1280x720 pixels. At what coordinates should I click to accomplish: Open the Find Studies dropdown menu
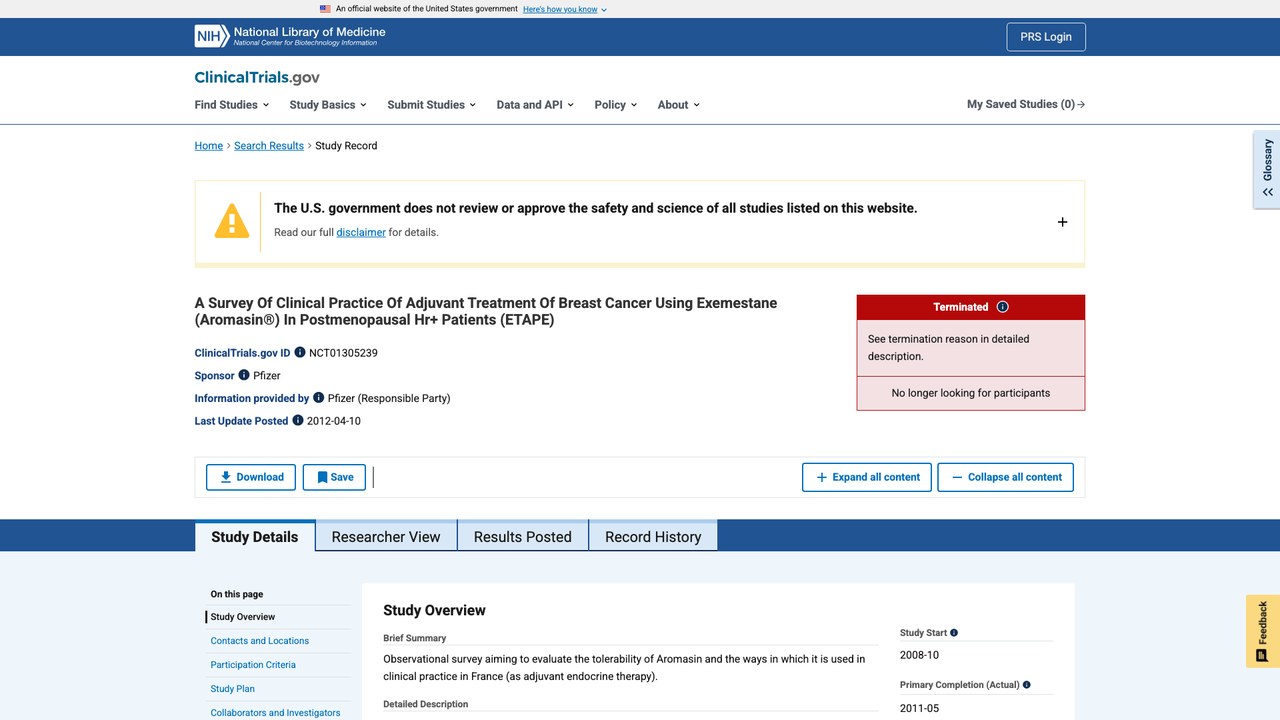point(232,105)
